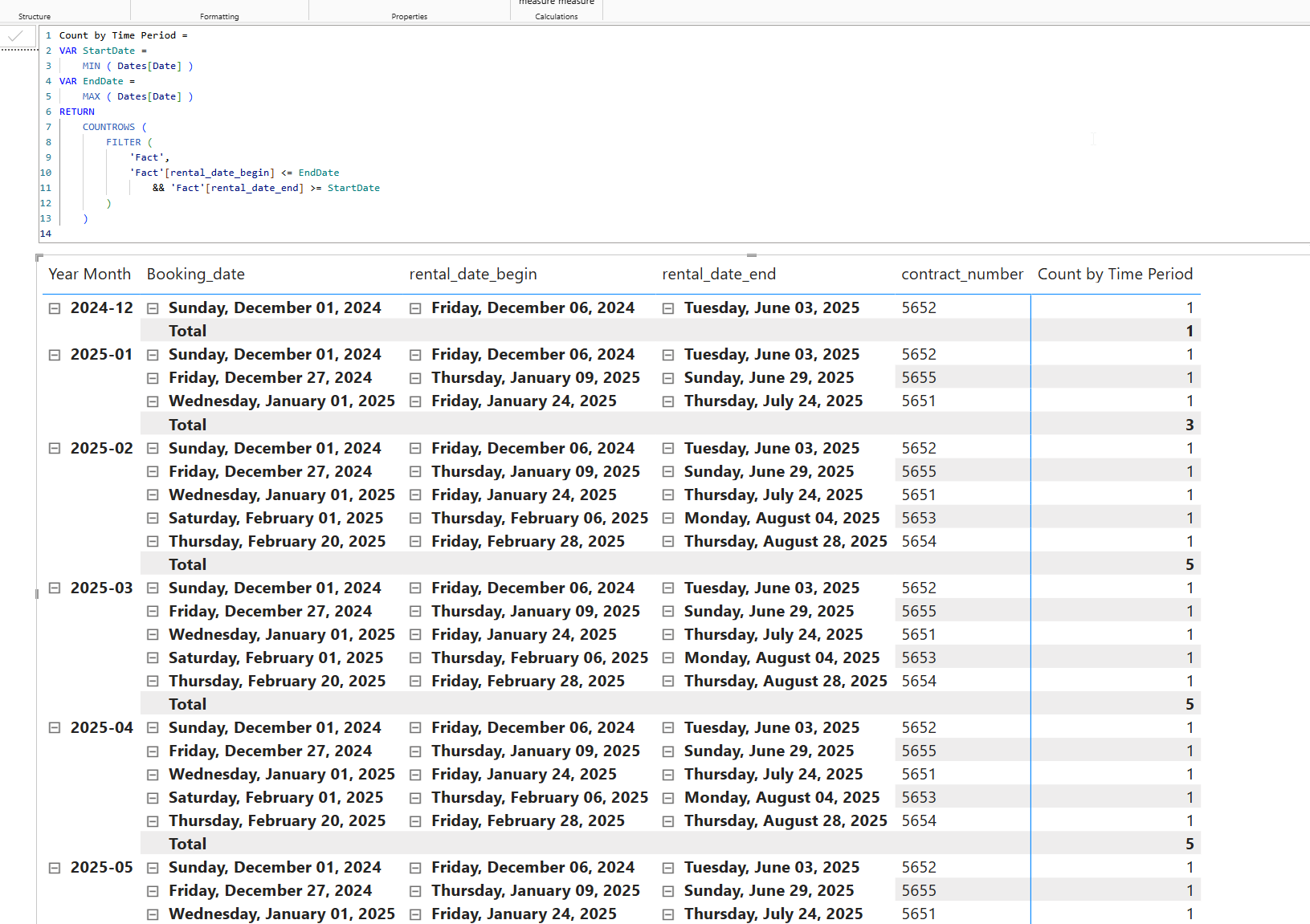Click 'VAR StartDate =' line in the formula
This screenshot has width=1310, height=924.
(103, 51)
